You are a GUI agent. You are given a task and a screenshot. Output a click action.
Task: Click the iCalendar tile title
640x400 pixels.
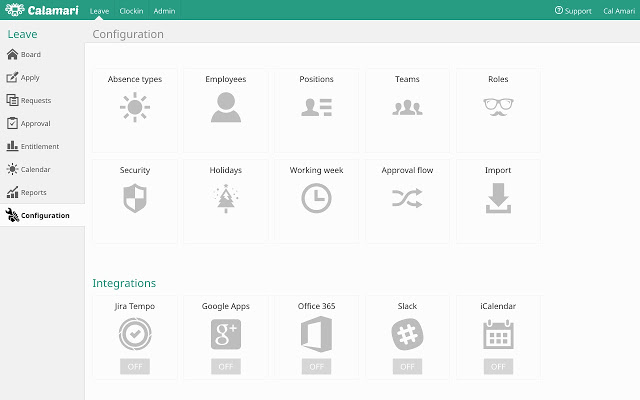pos(498,306)
